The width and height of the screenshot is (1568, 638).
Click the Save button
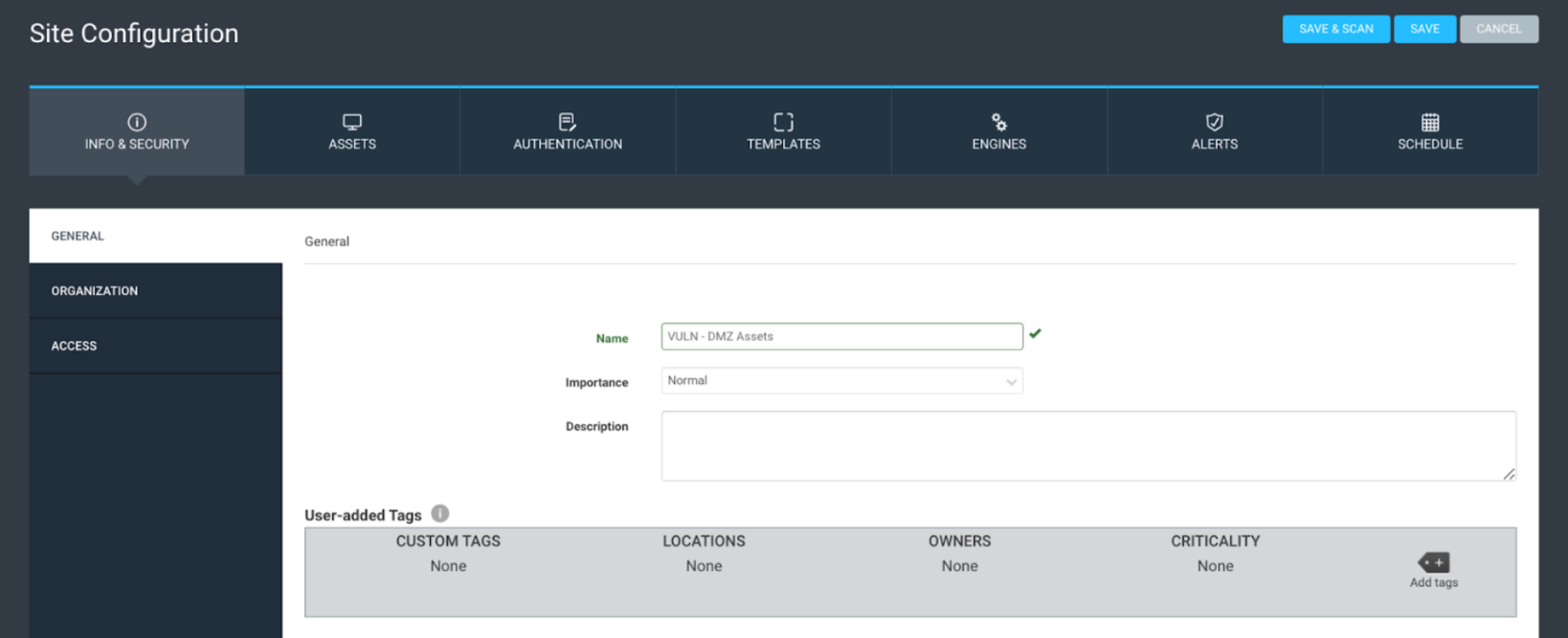[x=1423, y=29]
